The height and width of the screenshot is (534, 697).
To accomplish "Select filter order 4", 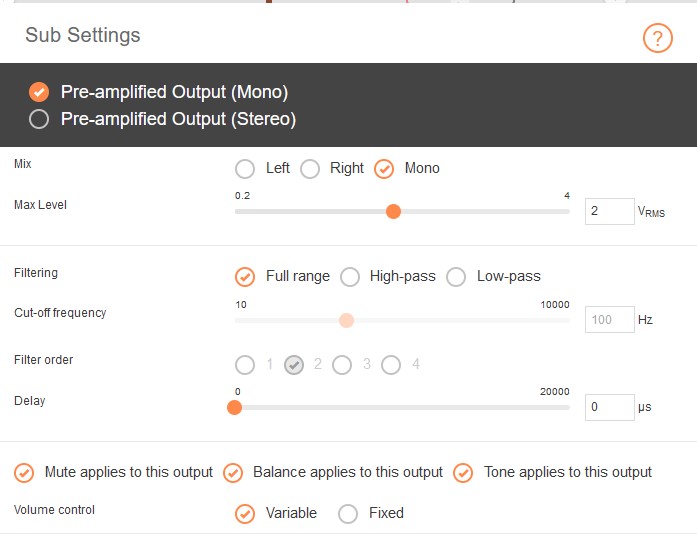I will click(x=391, y=365).
